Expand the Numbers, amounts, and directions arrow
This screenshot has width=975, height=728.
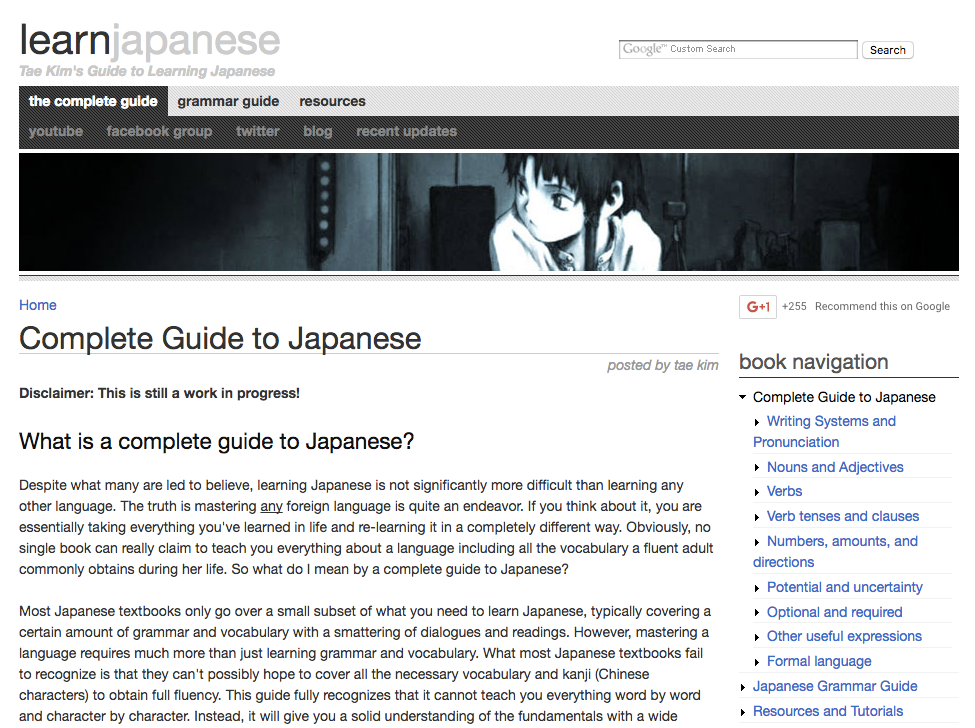click(x=757, y=542)
